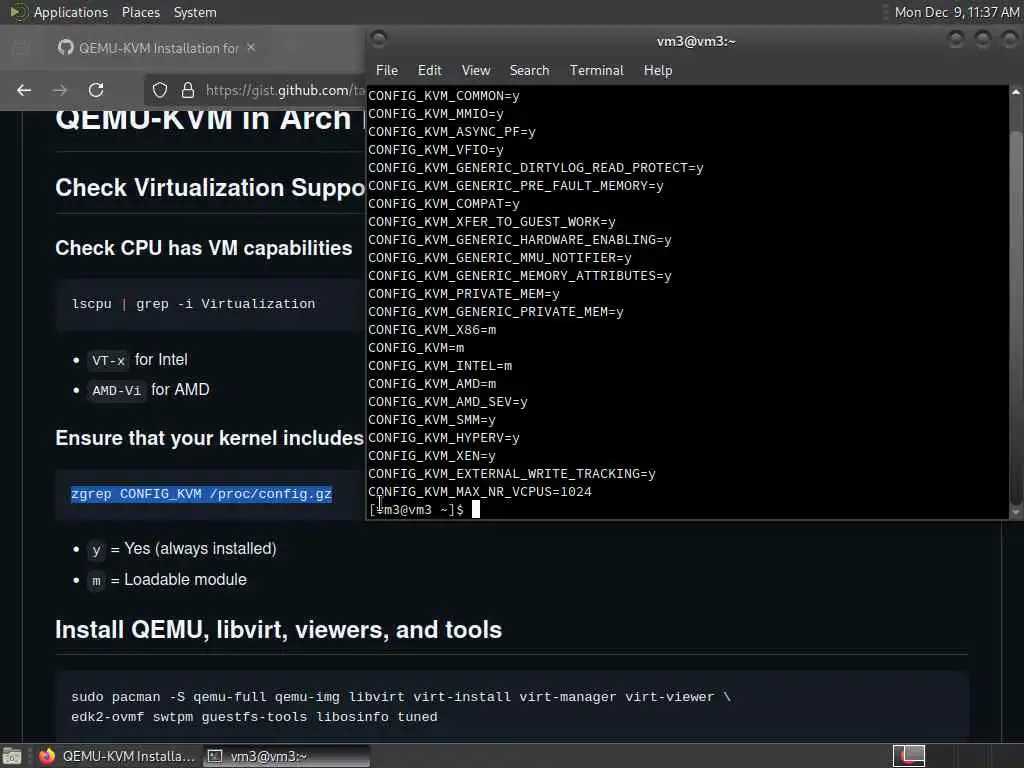Screen dimensions: 1024x768
Task: Open the terminal File menu
Action: click(x=387, y=70)
